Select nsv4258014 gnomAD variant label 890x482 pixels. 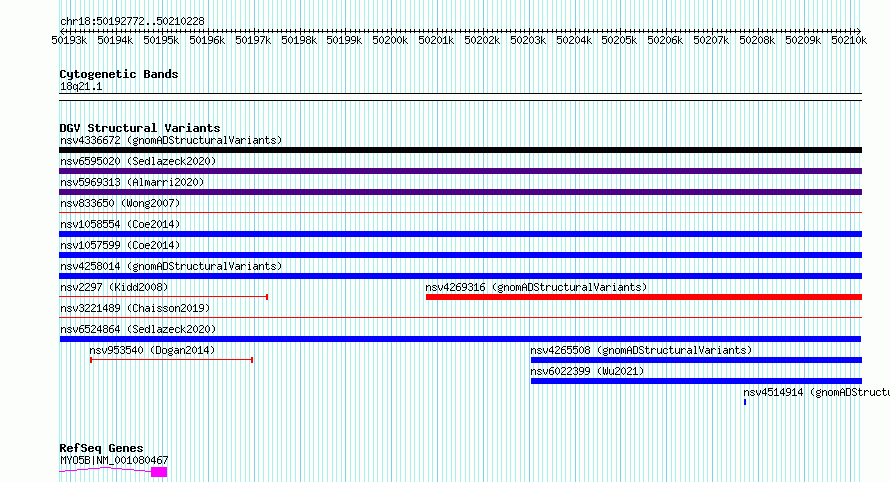[171, 266]
